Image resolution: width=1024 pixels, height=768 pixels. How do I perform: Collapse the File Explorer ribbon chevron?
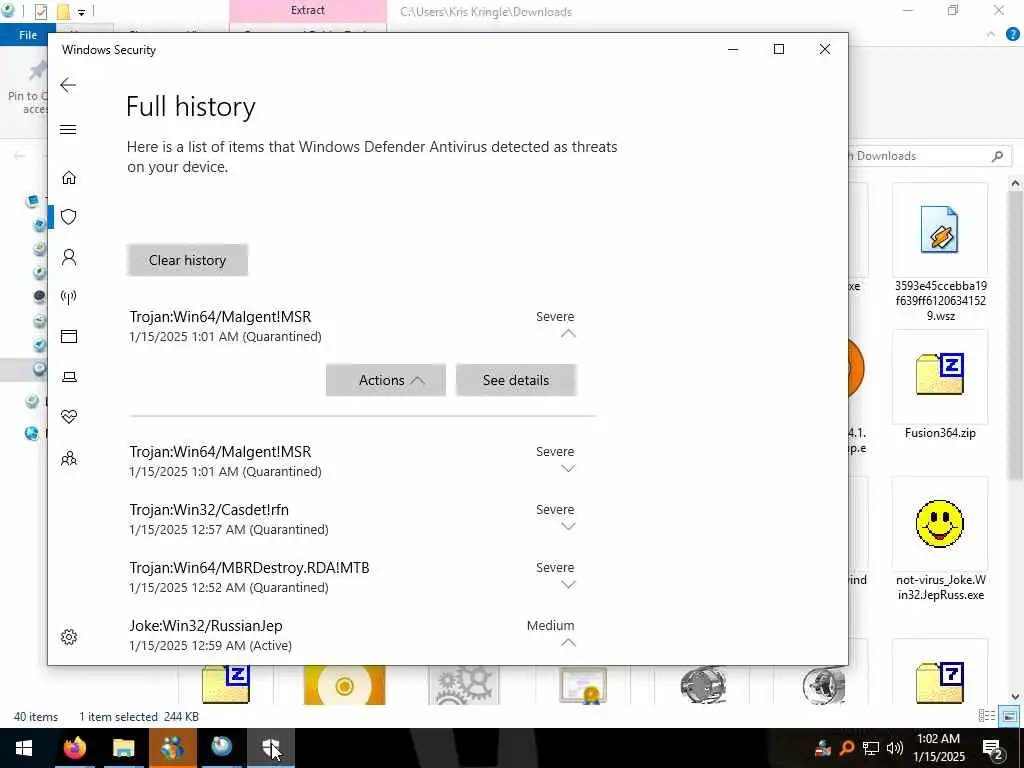click(991, 35)
